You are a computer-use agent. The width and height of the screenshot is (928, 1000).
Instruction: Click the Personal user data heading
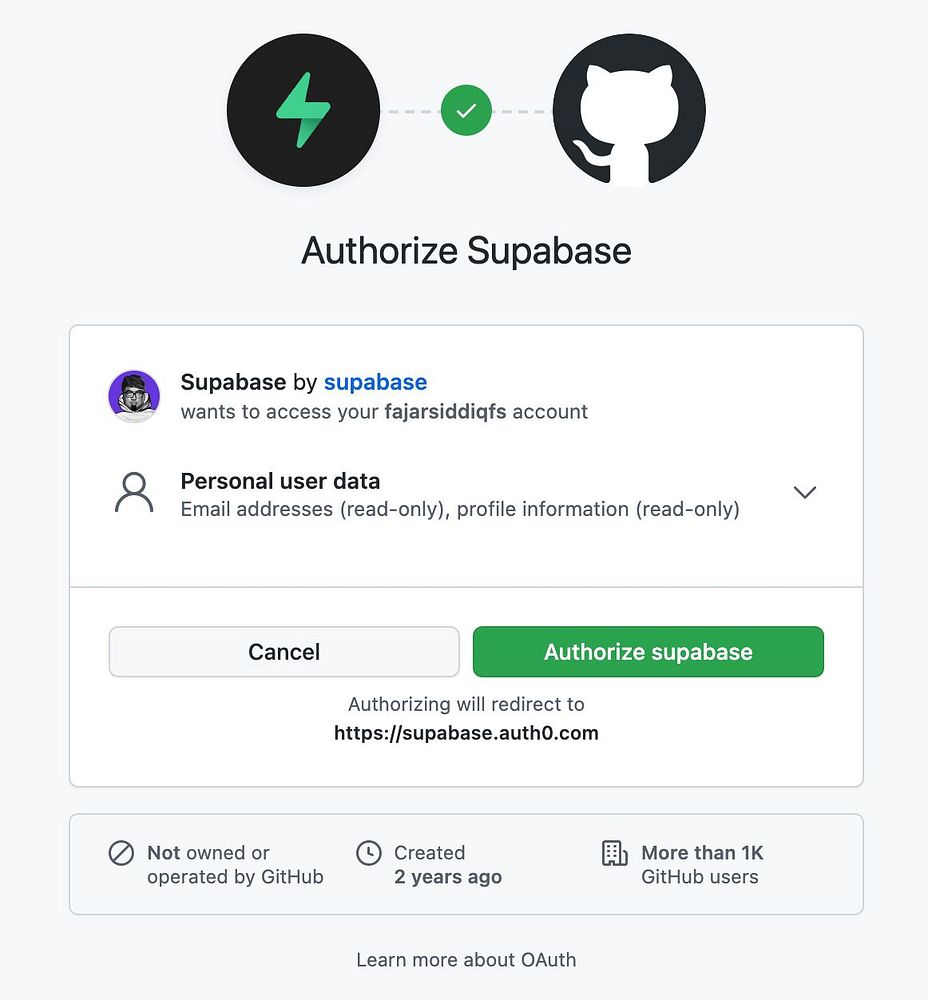[280, 481]
